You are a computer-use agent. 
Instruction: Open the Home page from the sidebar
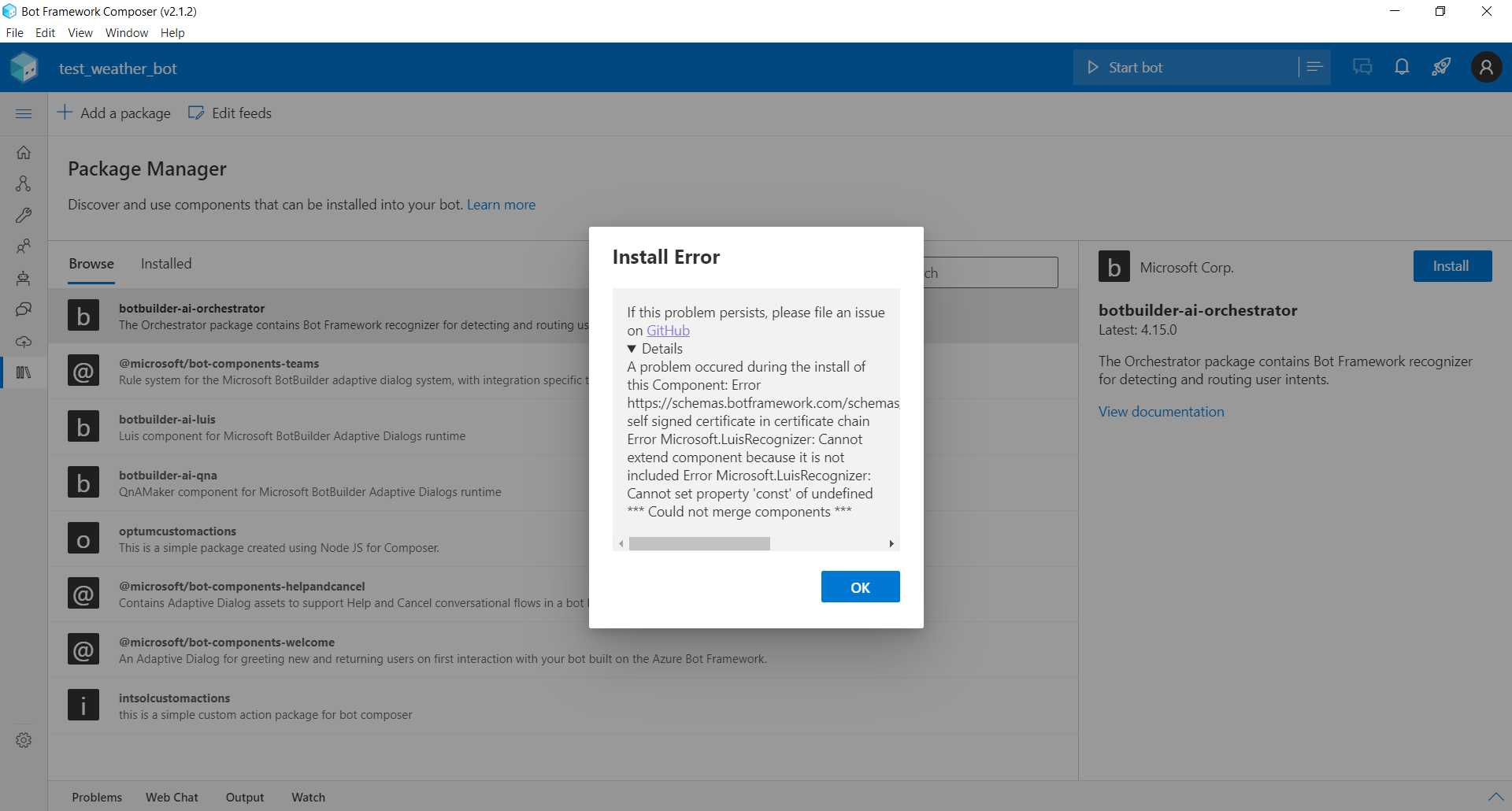coord(24,152)
